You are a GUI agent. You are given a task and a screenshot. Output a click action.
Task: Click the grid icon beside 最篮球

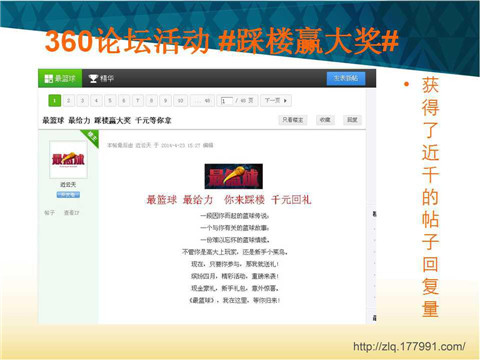(49, 79)
